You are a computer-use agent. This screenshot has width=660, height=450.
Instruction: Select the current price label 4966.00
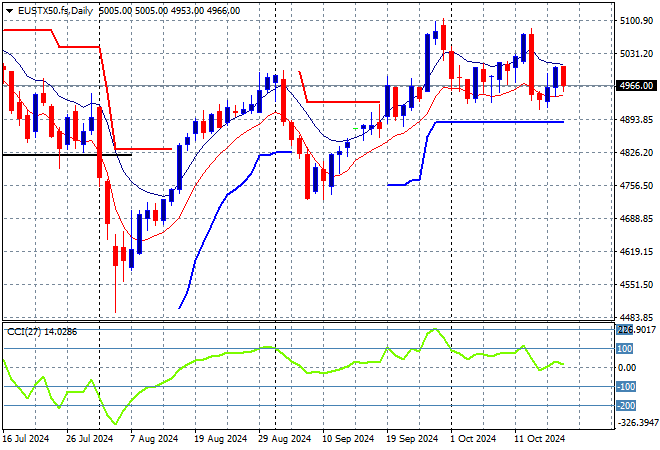[636, 86]
